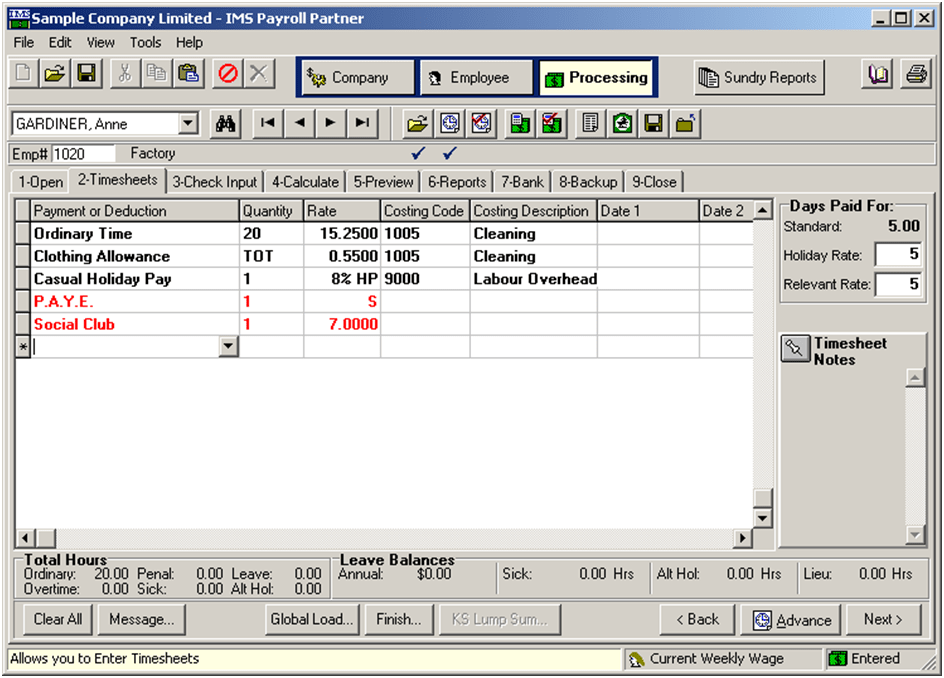
Task: Toggle the Processing view button
Action: point(596,76)
